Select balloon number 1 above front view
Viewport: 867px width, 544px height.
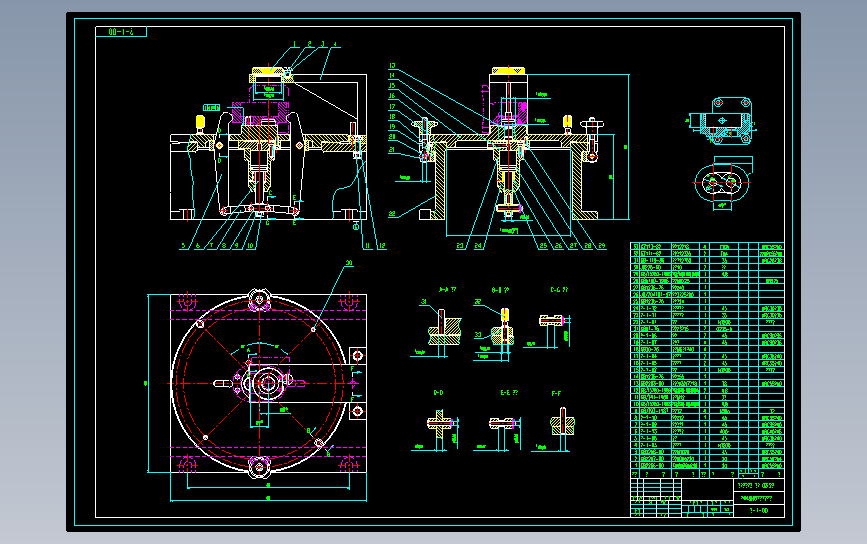[294, 44]
